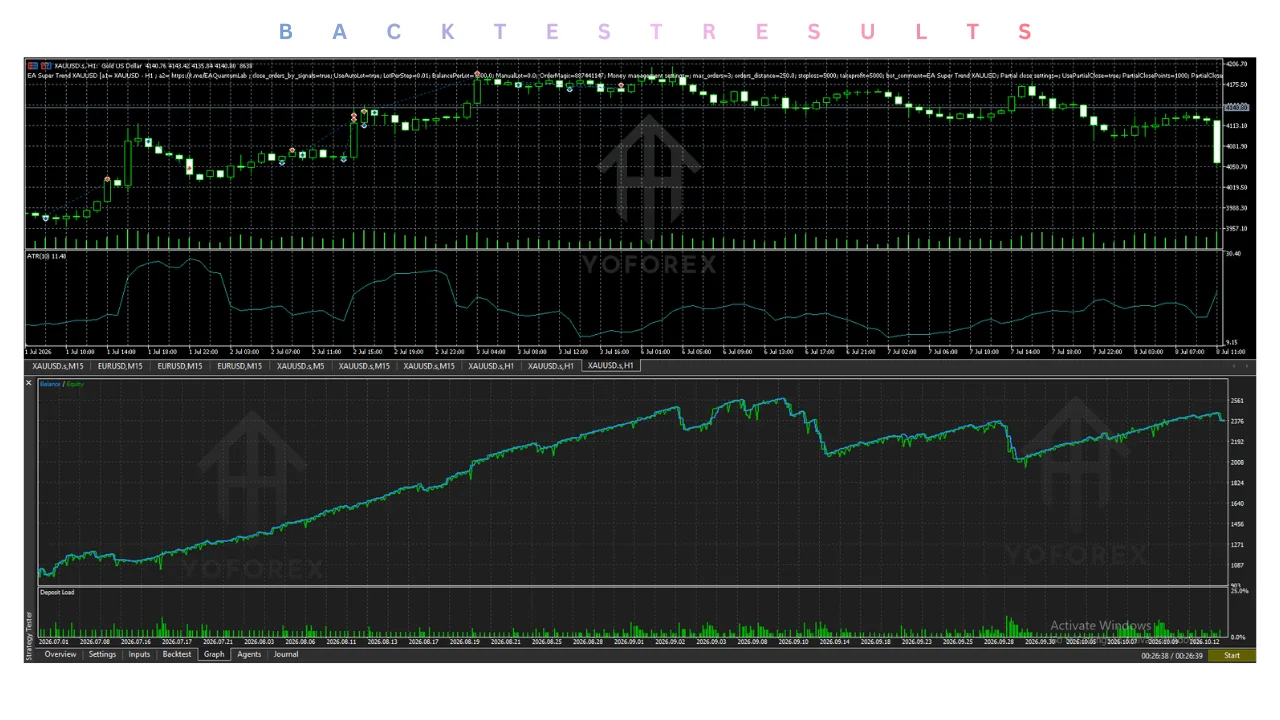Screen dimensions: 1280x720
Task: Click the 2561 value on the balance axis
Action: [x=1237, y=401]
